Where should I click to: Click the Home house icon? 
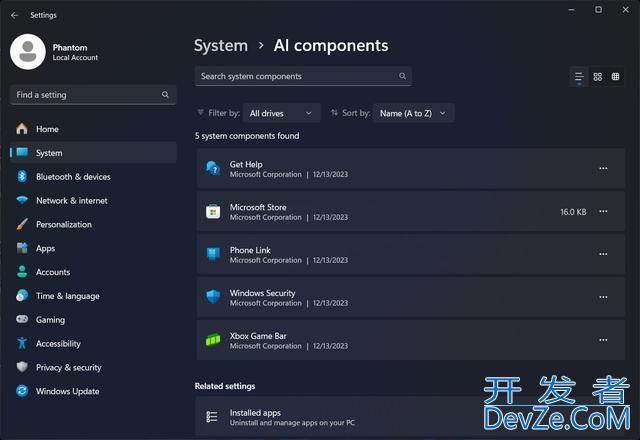[22, 129]
